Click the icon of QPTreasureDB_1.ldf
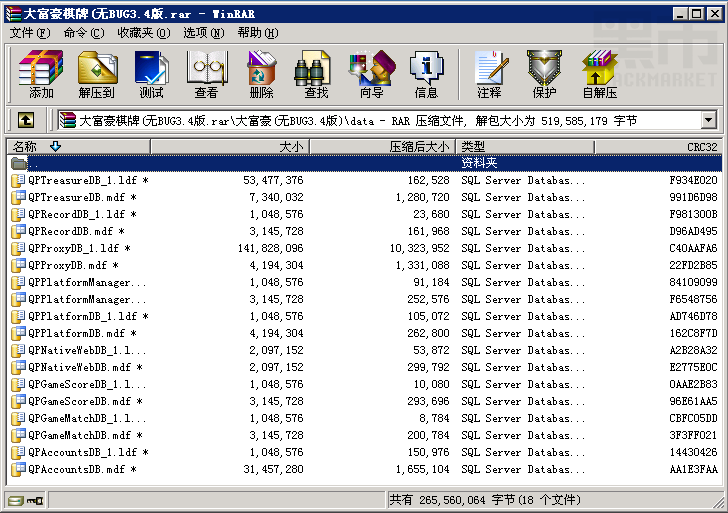This screenshot has height=513, width=728. coord(18,180)
